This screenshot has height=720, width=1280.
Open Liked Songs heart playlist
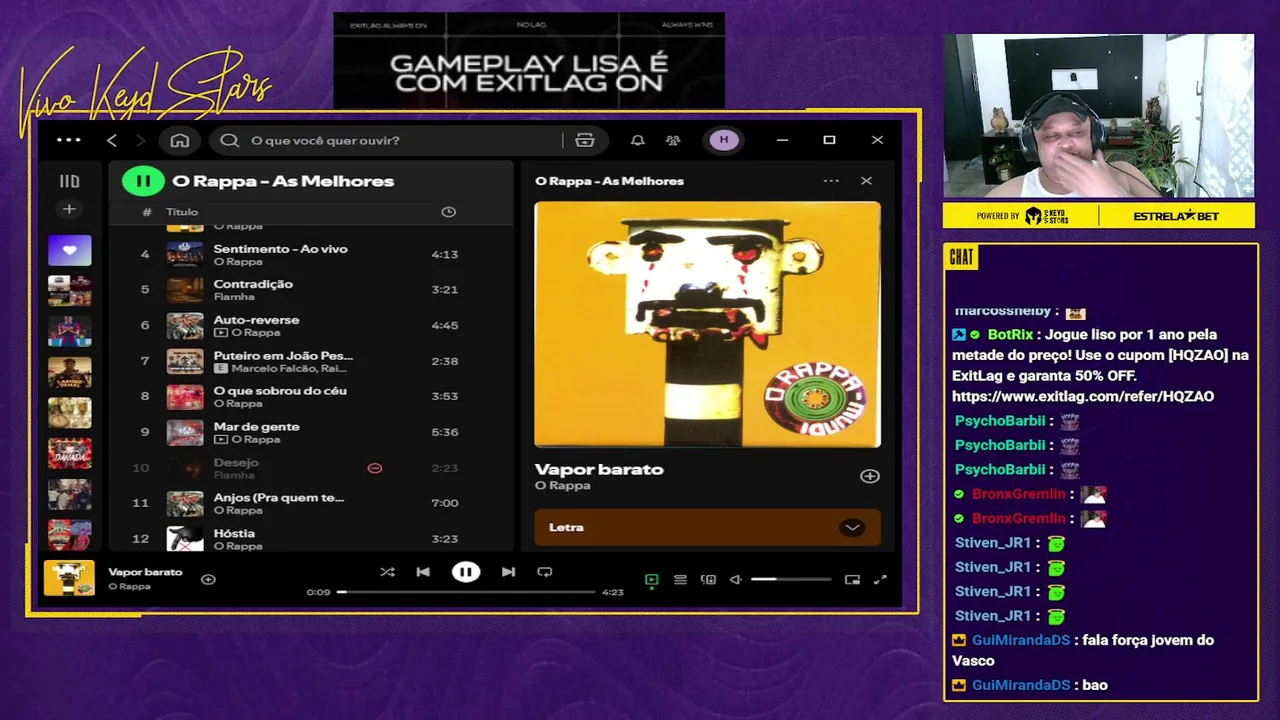tap(69, 250)
